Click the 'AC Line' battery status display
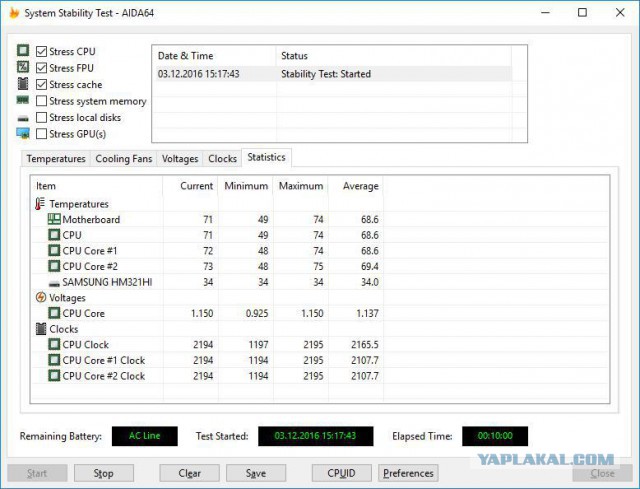 coord(144,436)
